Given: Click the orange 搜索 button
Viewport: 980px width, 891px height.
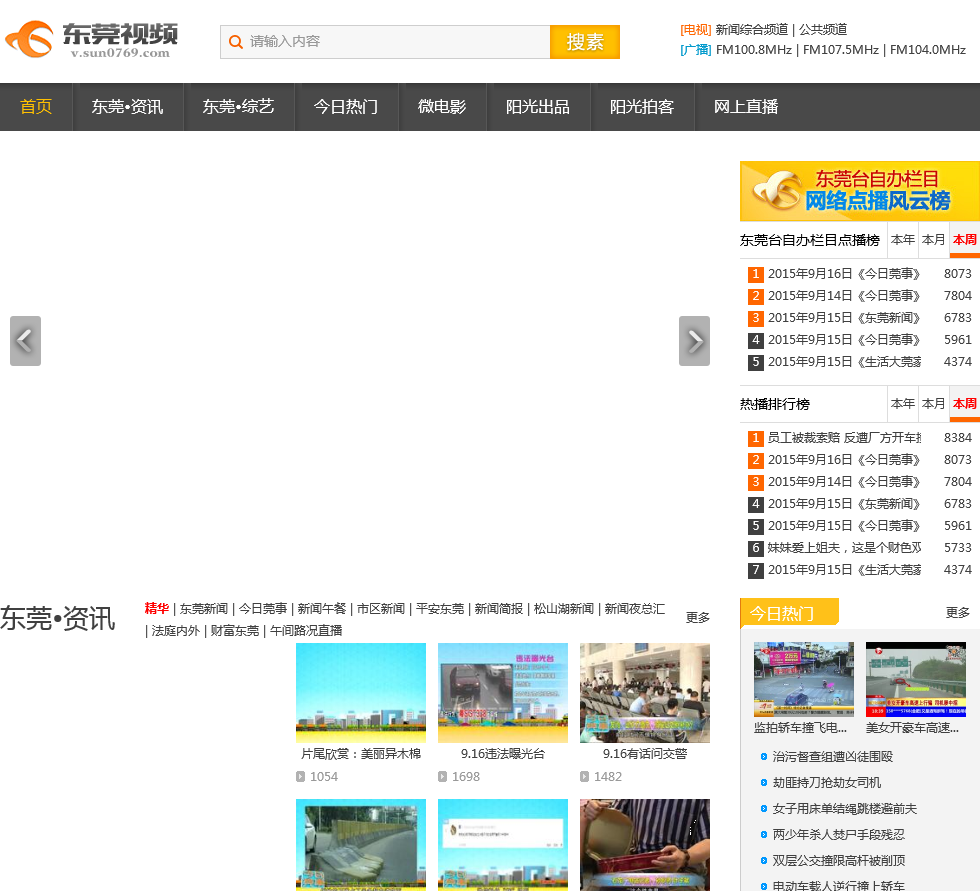Looking at the screenshot, I should point(585,42).
